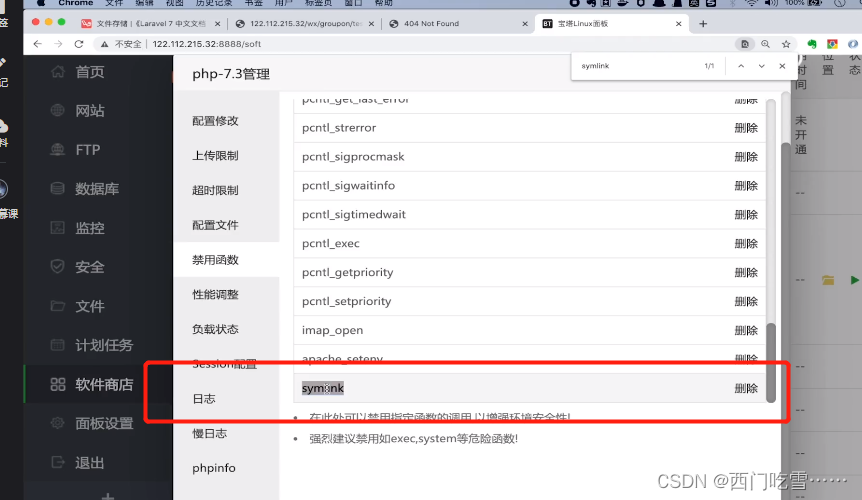
Task: Click the browser forward arrow
Action: coord(58,44)
